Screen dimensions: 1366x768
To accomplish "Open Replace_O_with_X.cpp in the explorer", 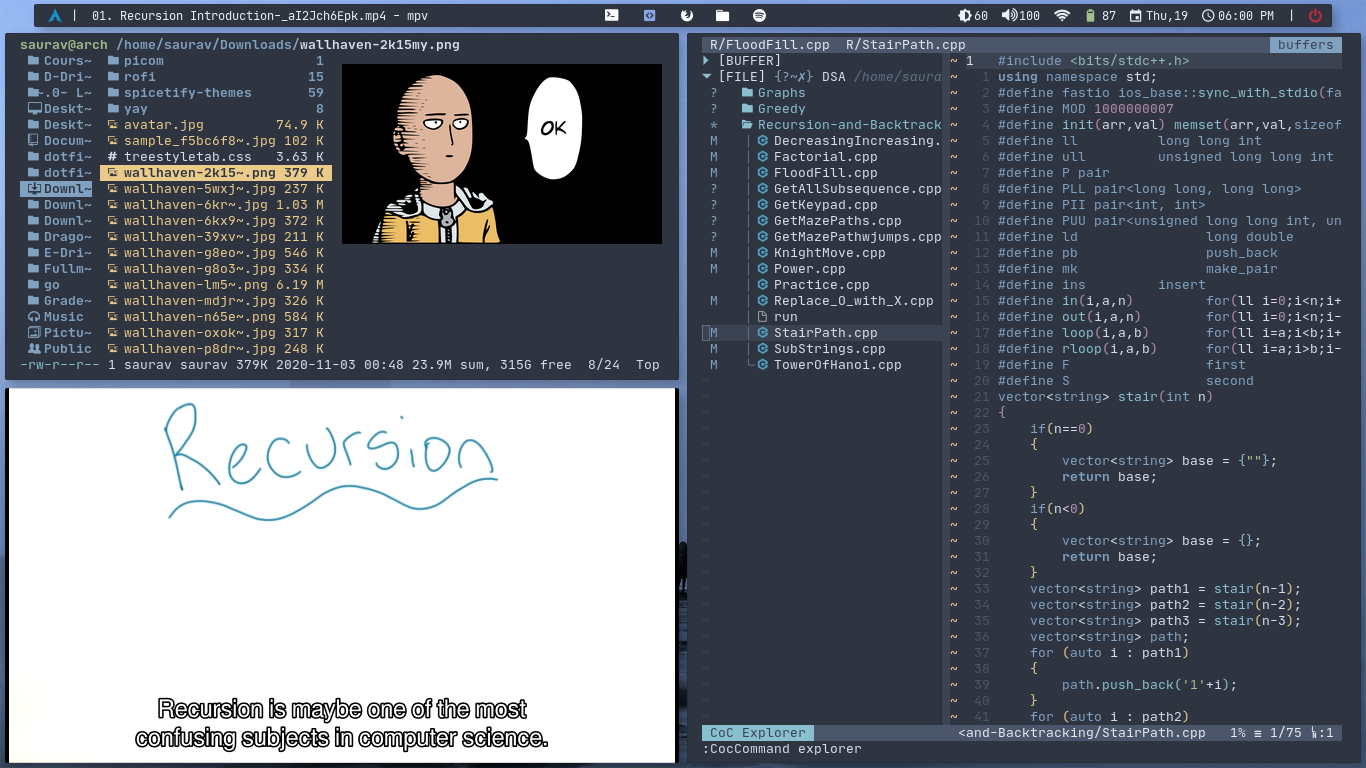I will coord(853,301).
